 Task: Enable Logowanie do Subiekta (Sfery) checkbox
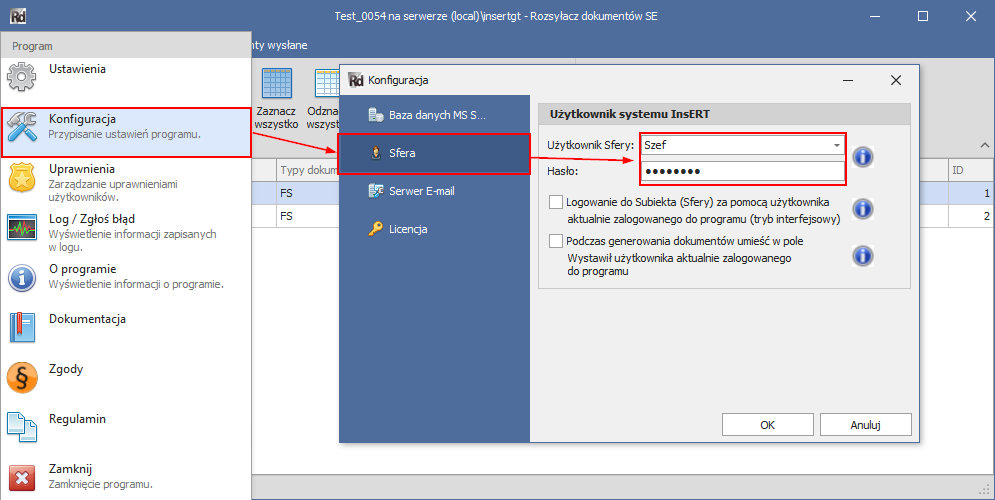556,202
